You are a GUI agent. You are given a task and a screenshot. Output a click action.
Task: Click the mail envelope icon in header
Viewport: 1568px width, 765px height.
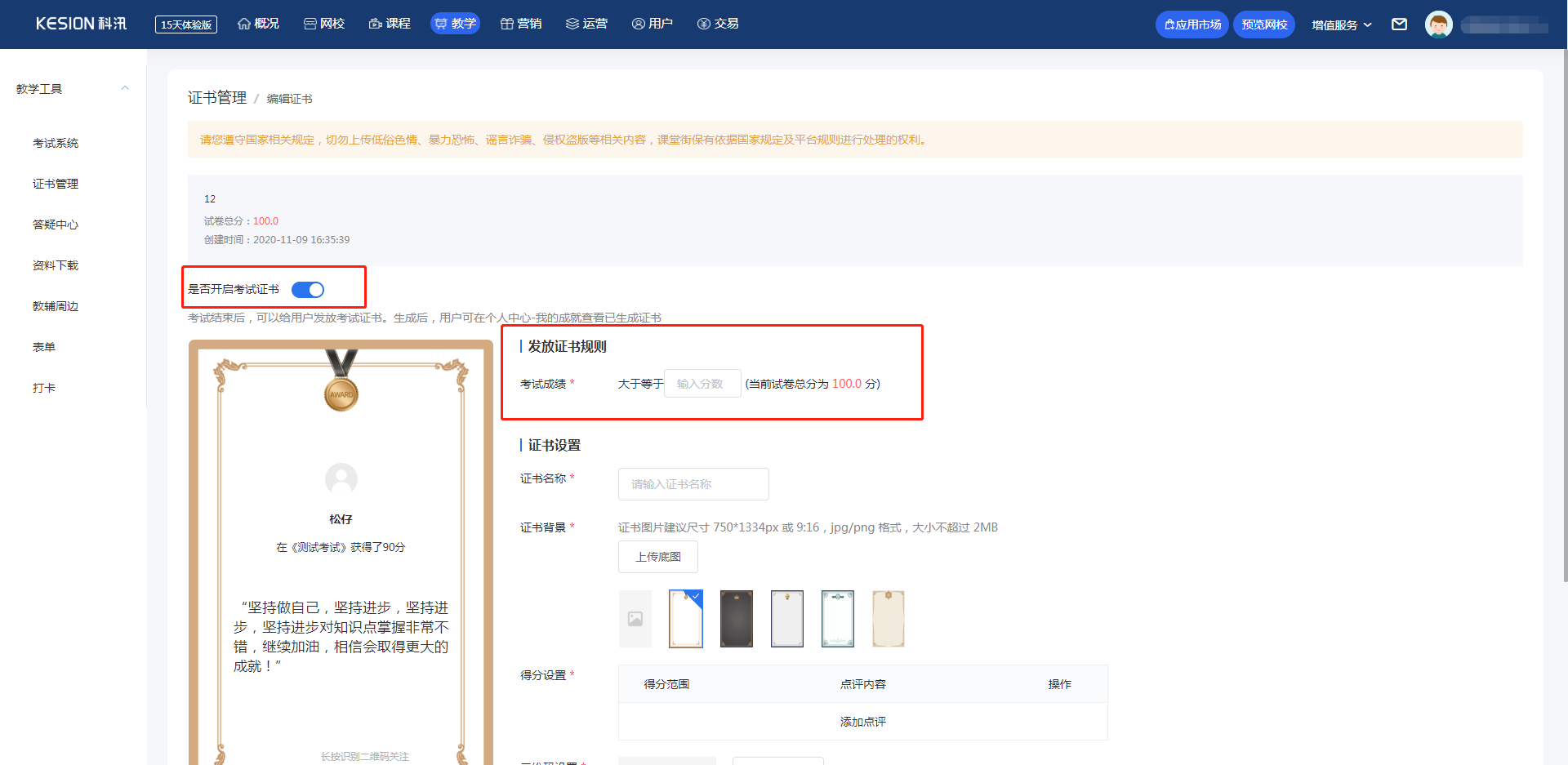1399,24
